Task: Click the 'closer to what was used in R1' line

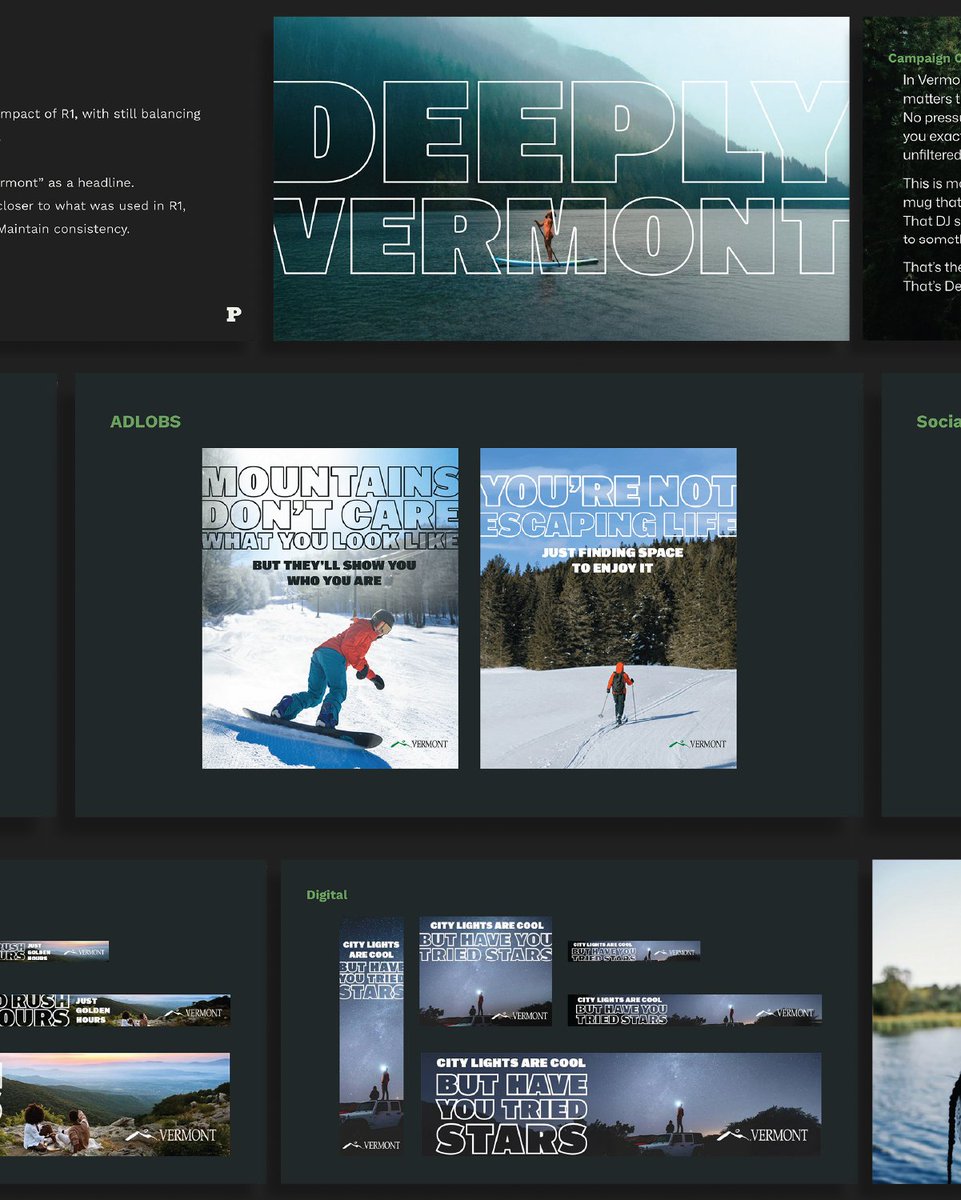Action: click(93, 206)
